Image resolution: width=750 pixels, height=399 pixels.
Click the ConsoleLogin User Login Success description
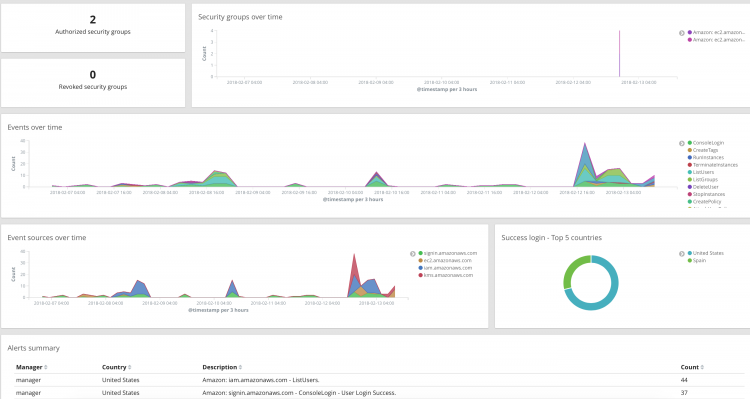(299, 393)
